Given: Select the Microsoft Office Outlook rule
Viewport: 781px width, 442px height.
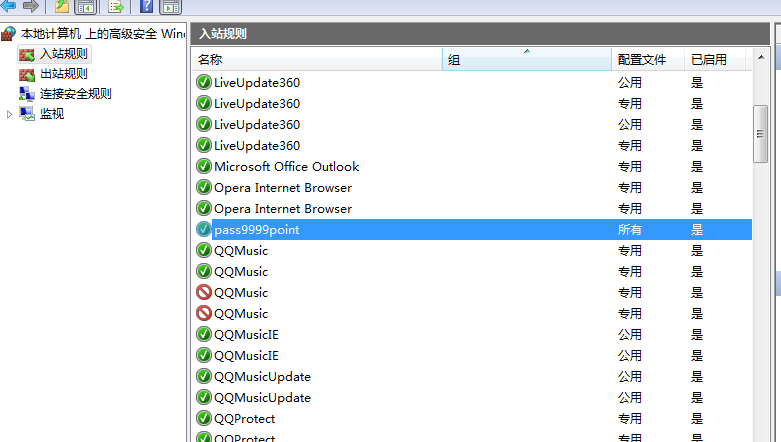Looking at the screenshot, I should click(x=473, y=166).
